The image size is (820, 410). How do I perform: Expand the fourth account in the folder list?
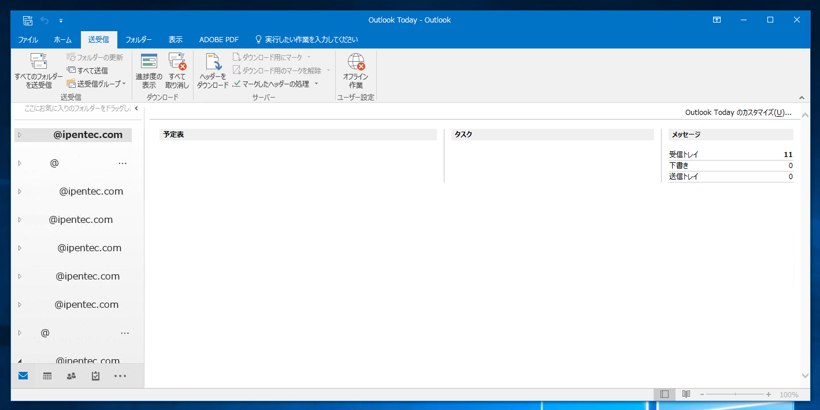point(19,220)
